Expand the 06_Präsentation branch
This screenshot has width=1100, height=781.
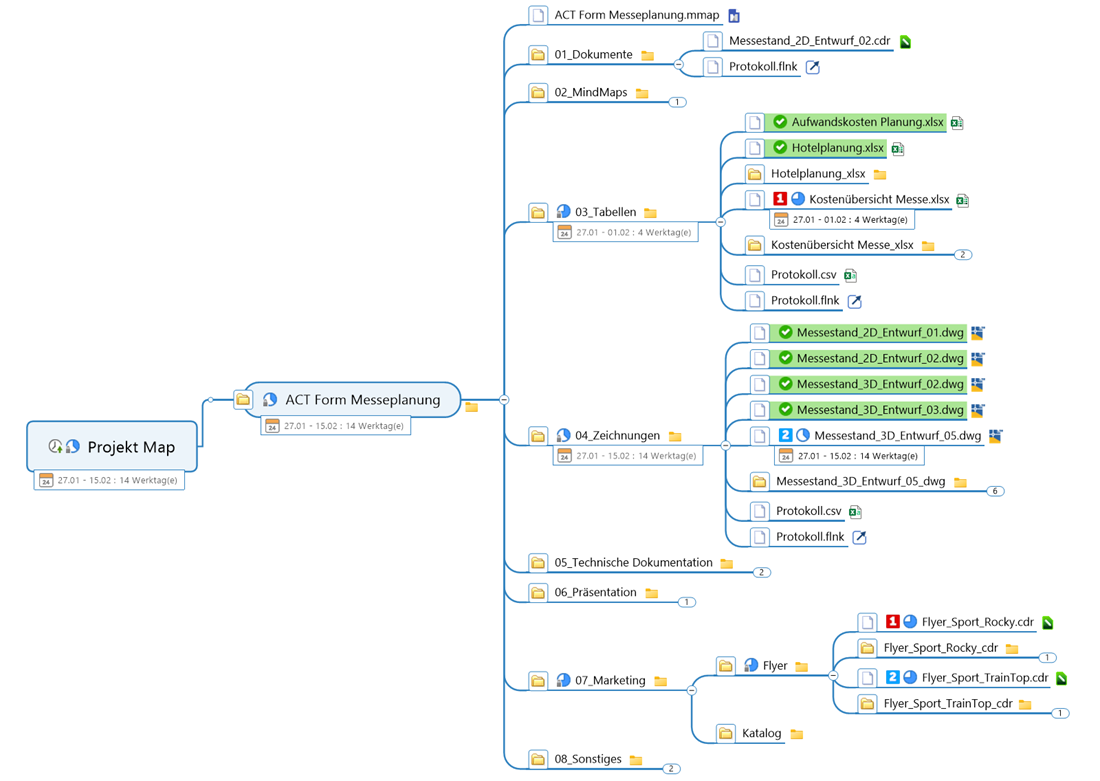click(687, 602)
